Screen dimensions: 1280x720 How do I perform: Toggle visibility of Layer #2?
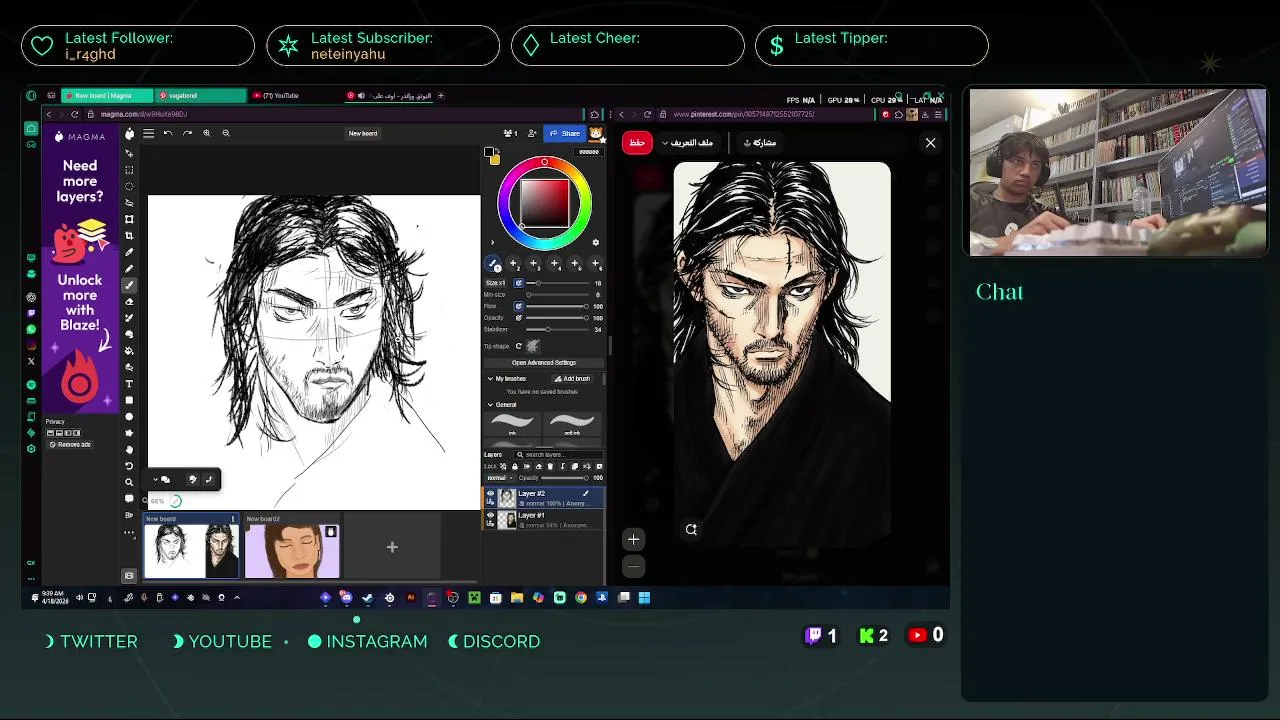490,493
